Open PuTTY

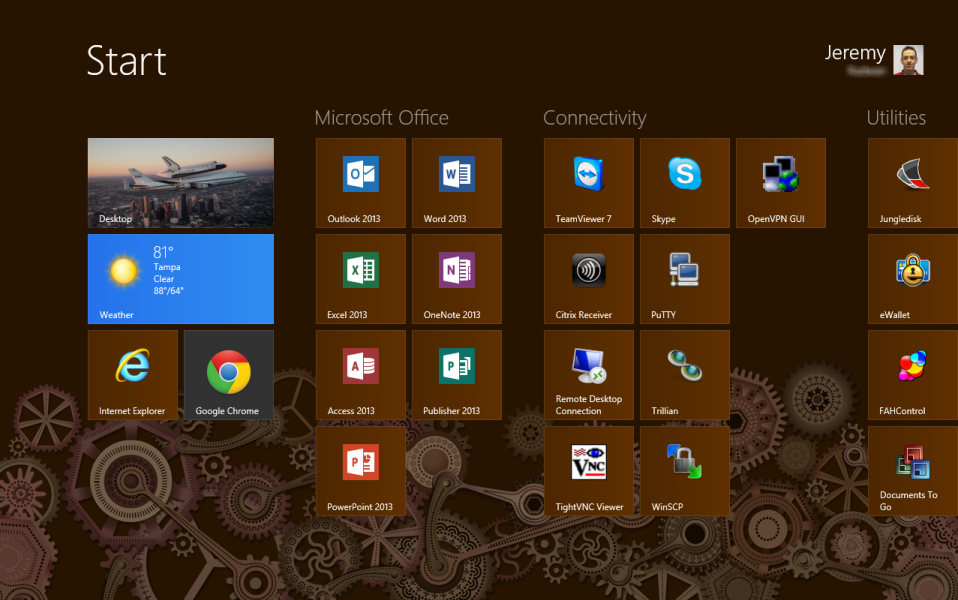[x=684, y=279]
